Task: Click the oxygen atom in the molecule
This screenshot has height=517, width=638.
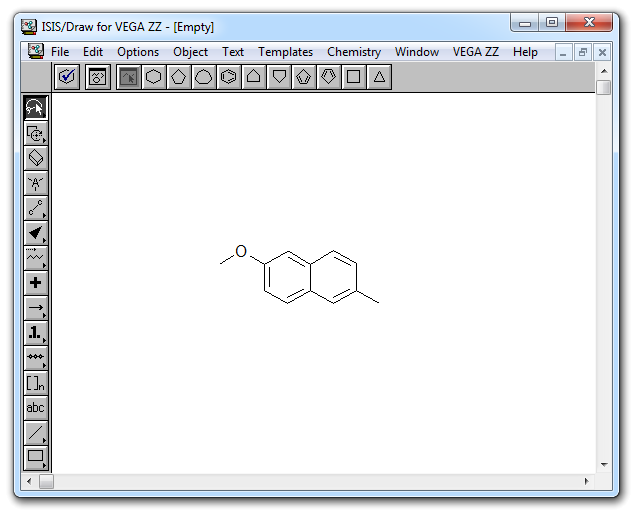Action: [241, 251]
